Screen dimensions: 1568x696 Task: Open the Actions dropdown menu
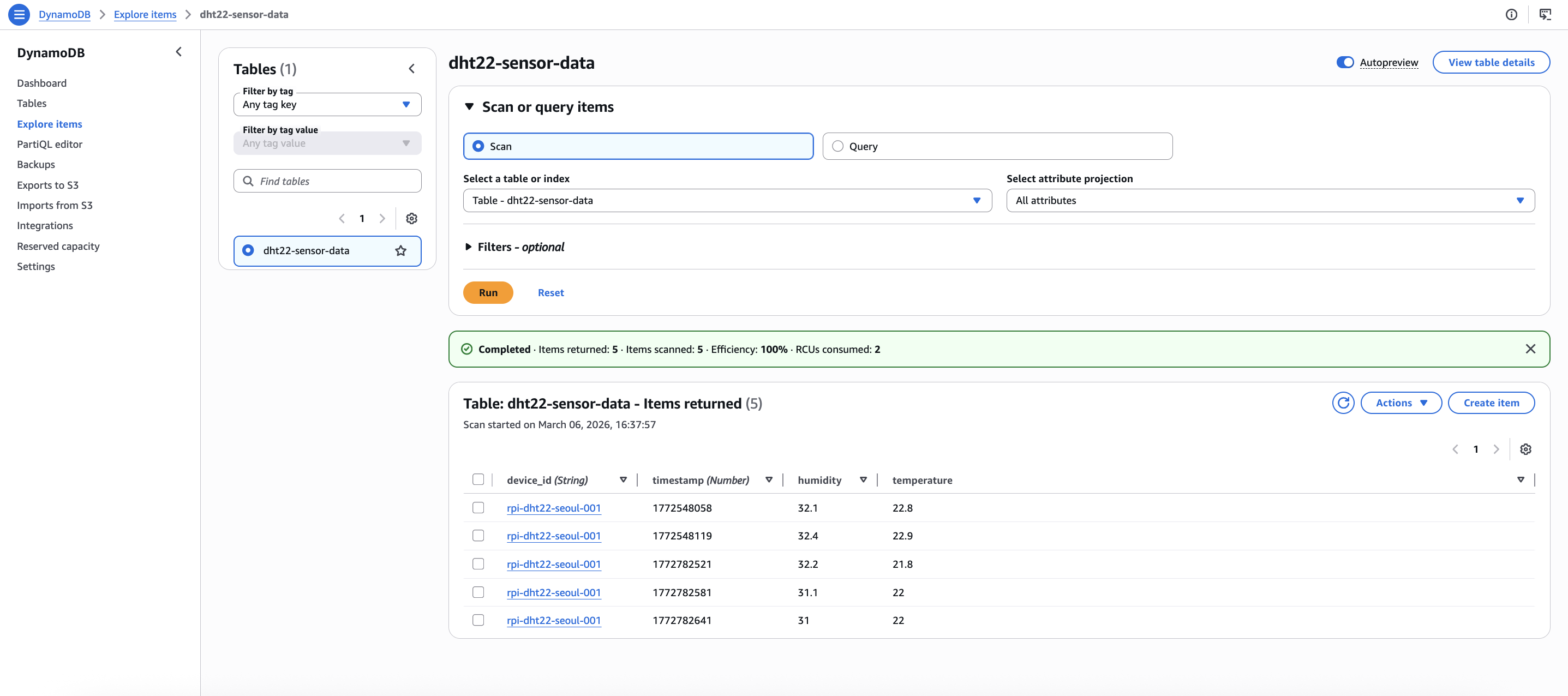[1401, 403]
